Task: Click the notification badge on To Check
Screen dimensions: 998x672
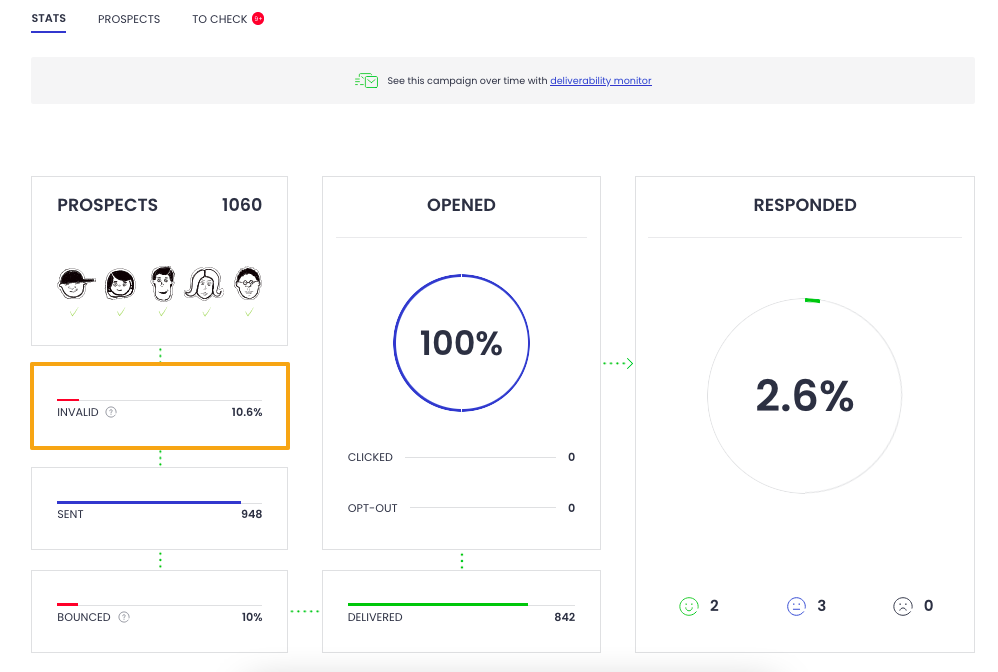Action: 258,18
